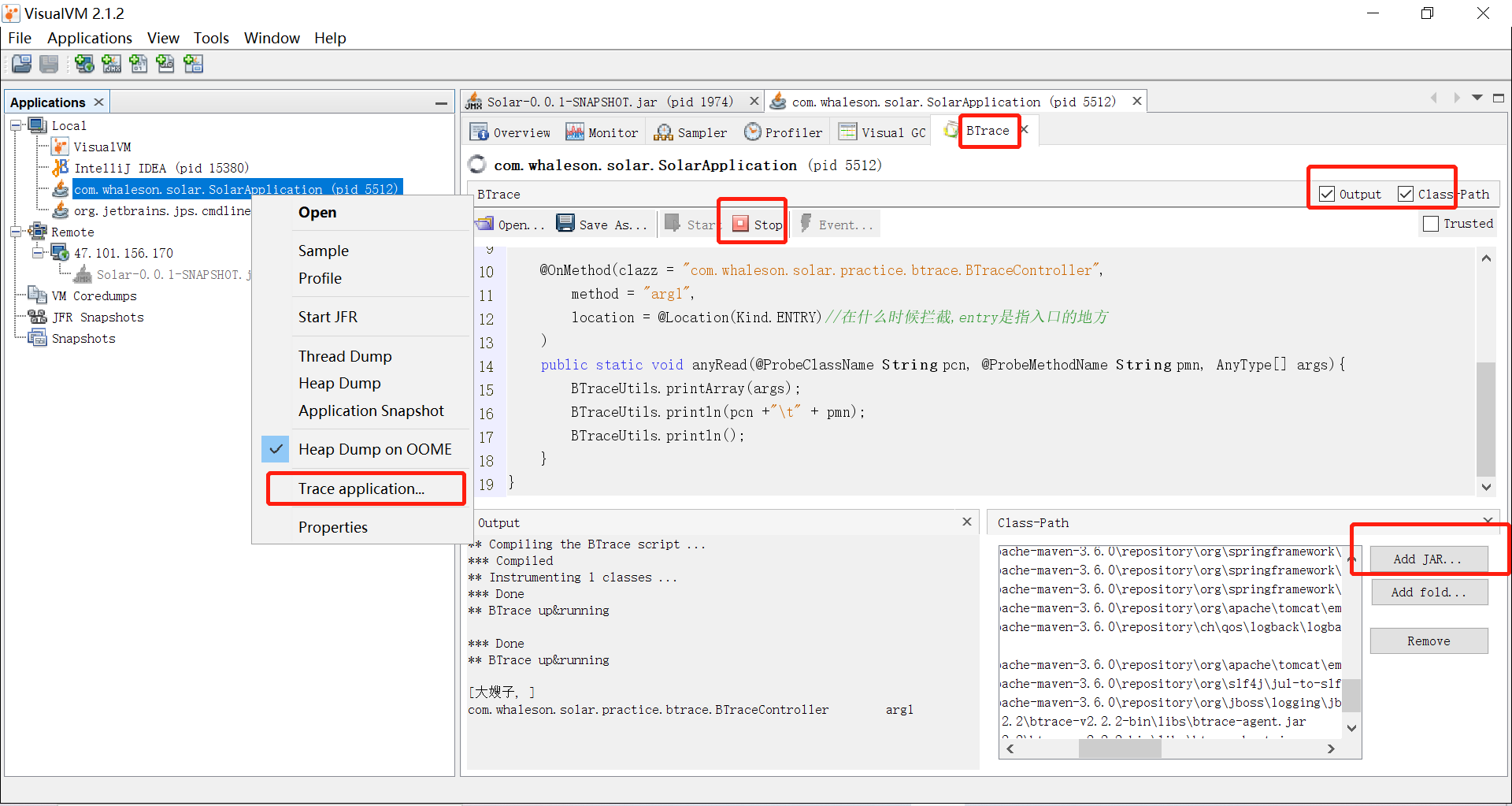Click the JFR Snapshots icon

tap(38, 317)
